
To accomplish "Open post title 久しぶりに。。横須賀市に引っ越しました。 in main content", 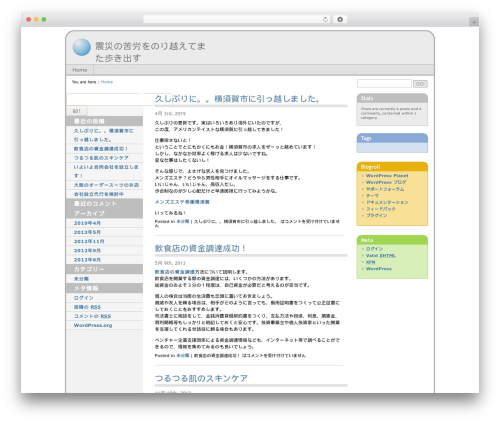I will [238, 99].
